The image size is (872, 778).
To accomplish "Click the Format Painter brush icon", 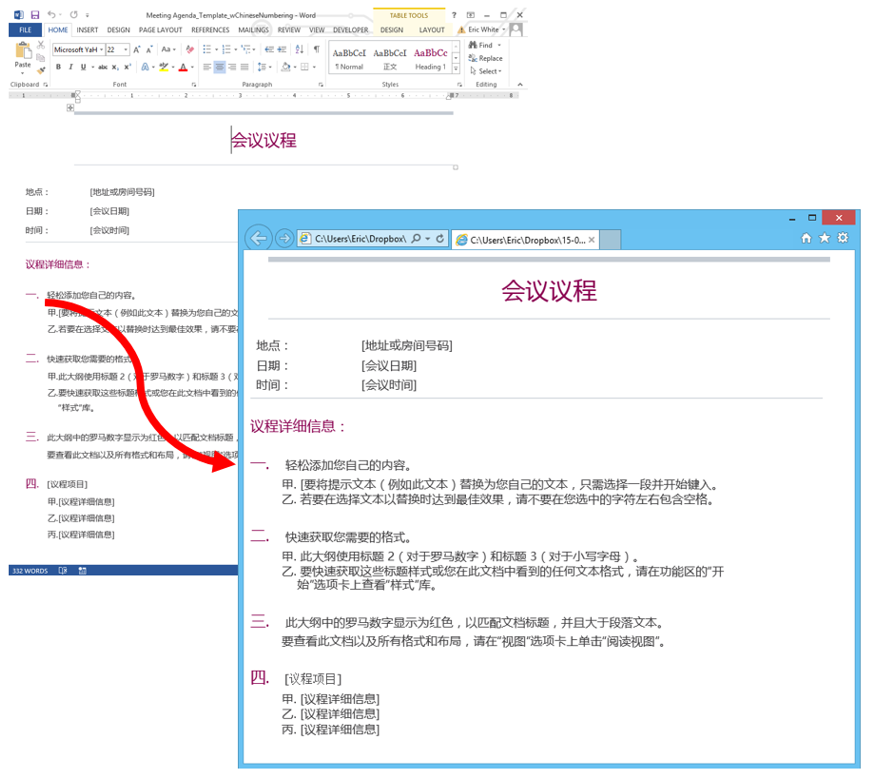I will (41, 70).
